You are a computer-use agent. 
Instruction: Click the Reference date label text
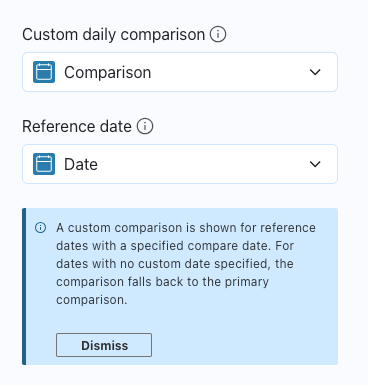77,127
